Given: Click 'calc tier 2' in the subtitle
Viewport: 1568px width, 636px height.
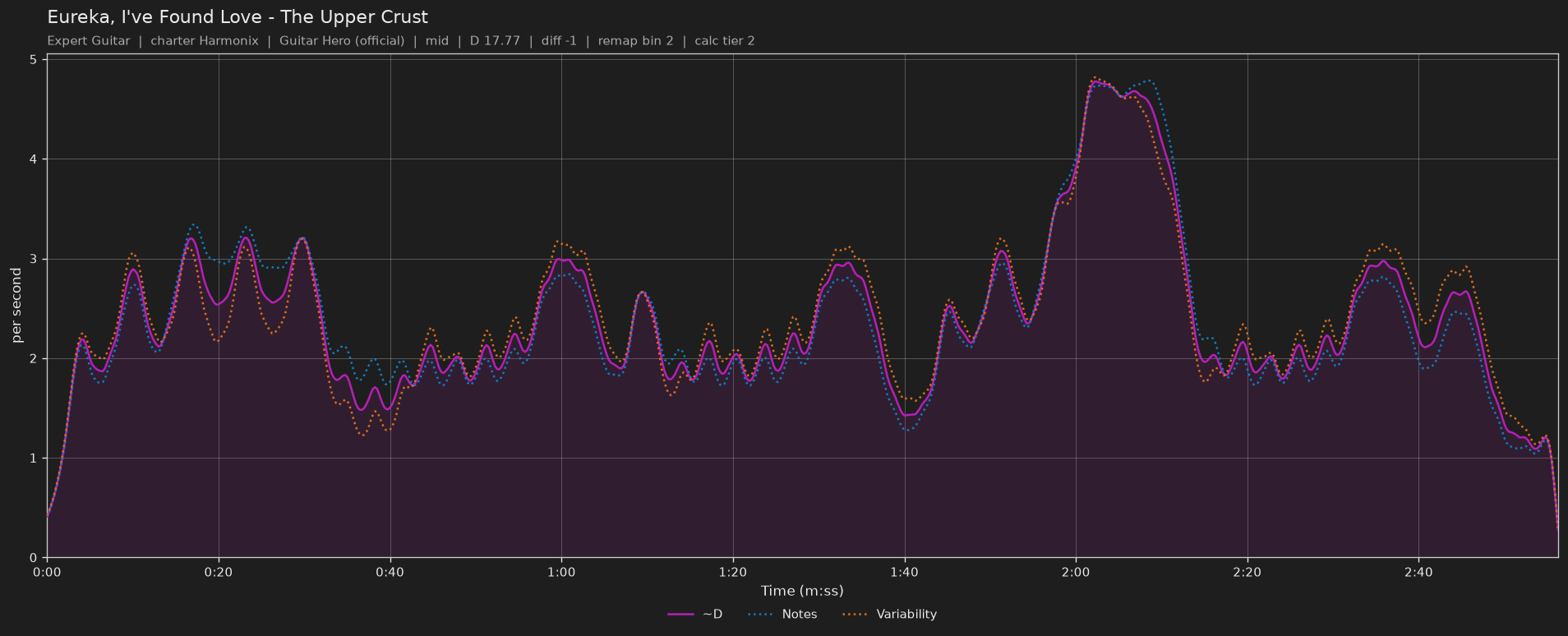Looking at the screenshot, I should pyautogui.click(x=724, y=41).
